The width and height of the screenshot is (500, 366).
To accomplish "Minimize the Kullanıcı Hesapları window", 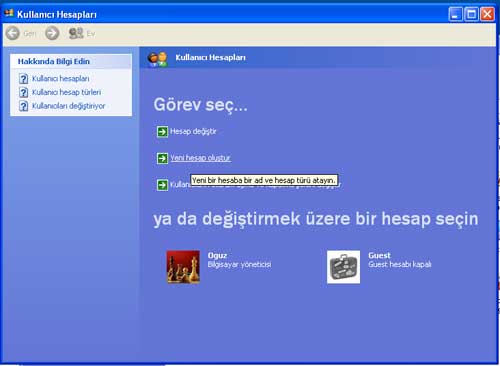I will tap(455, 14).
